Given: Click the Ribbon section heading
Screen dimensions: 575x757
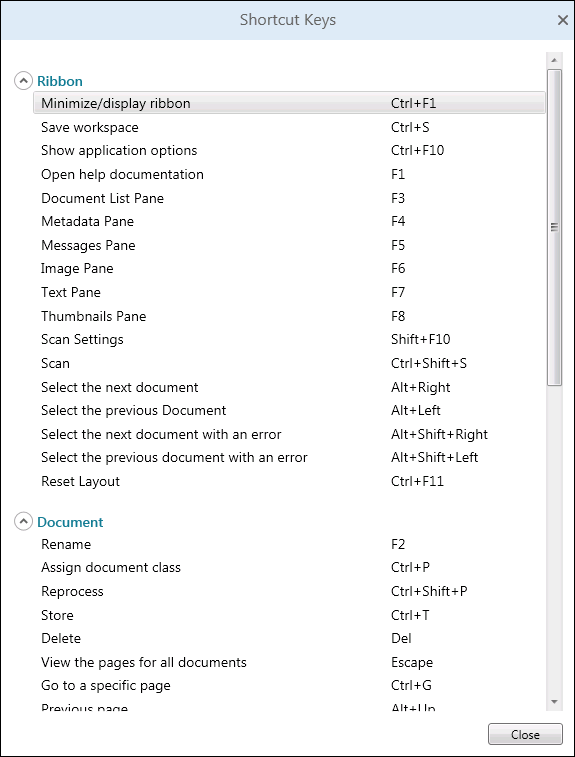Looking at the screenshot, I should click(60, 81).
